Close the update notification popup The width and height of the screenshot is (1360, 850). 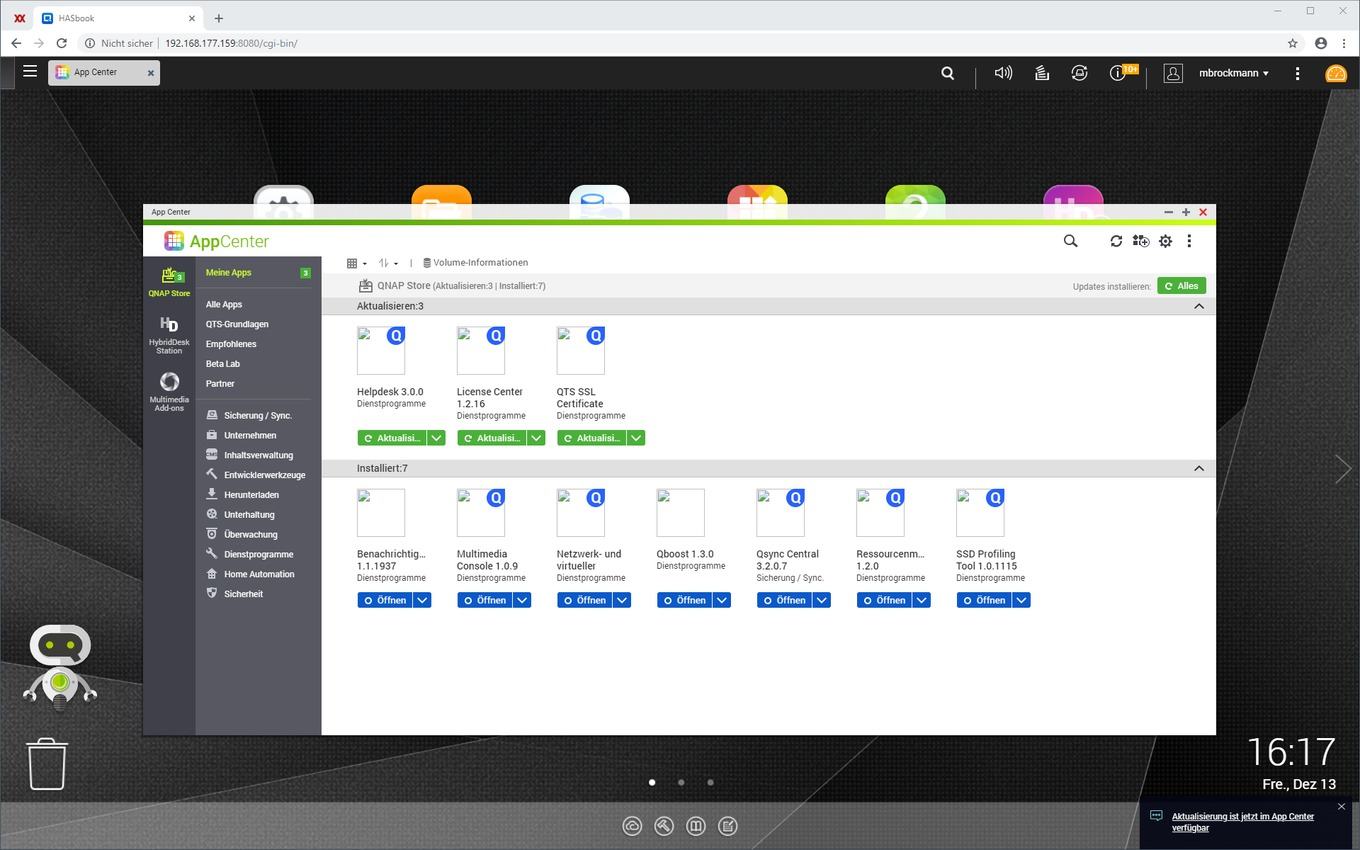pyautogui.click(x=1342, y=806)
